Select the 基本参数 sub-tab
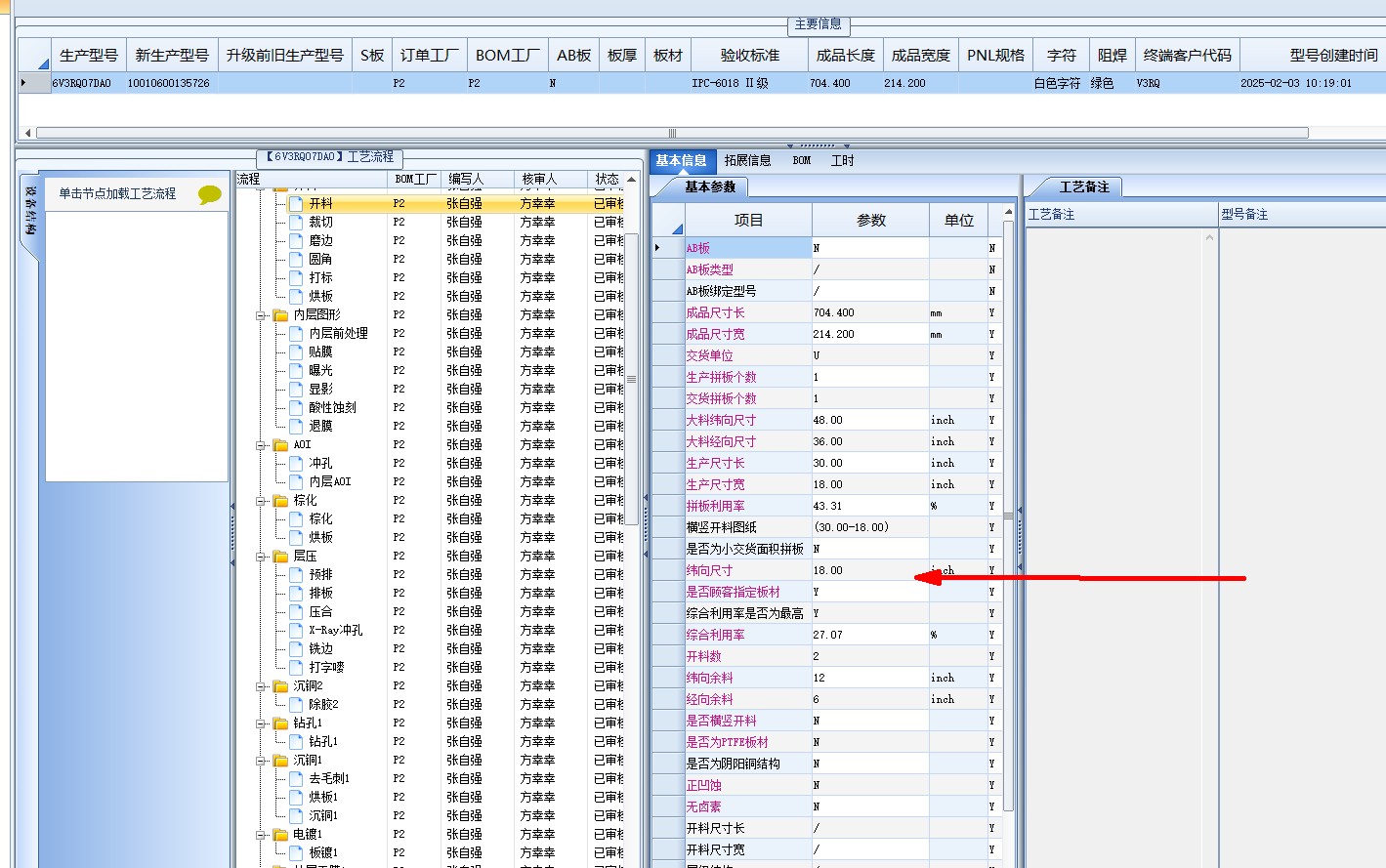This screenshot has width=1386, height=868. tap(710, 186)
